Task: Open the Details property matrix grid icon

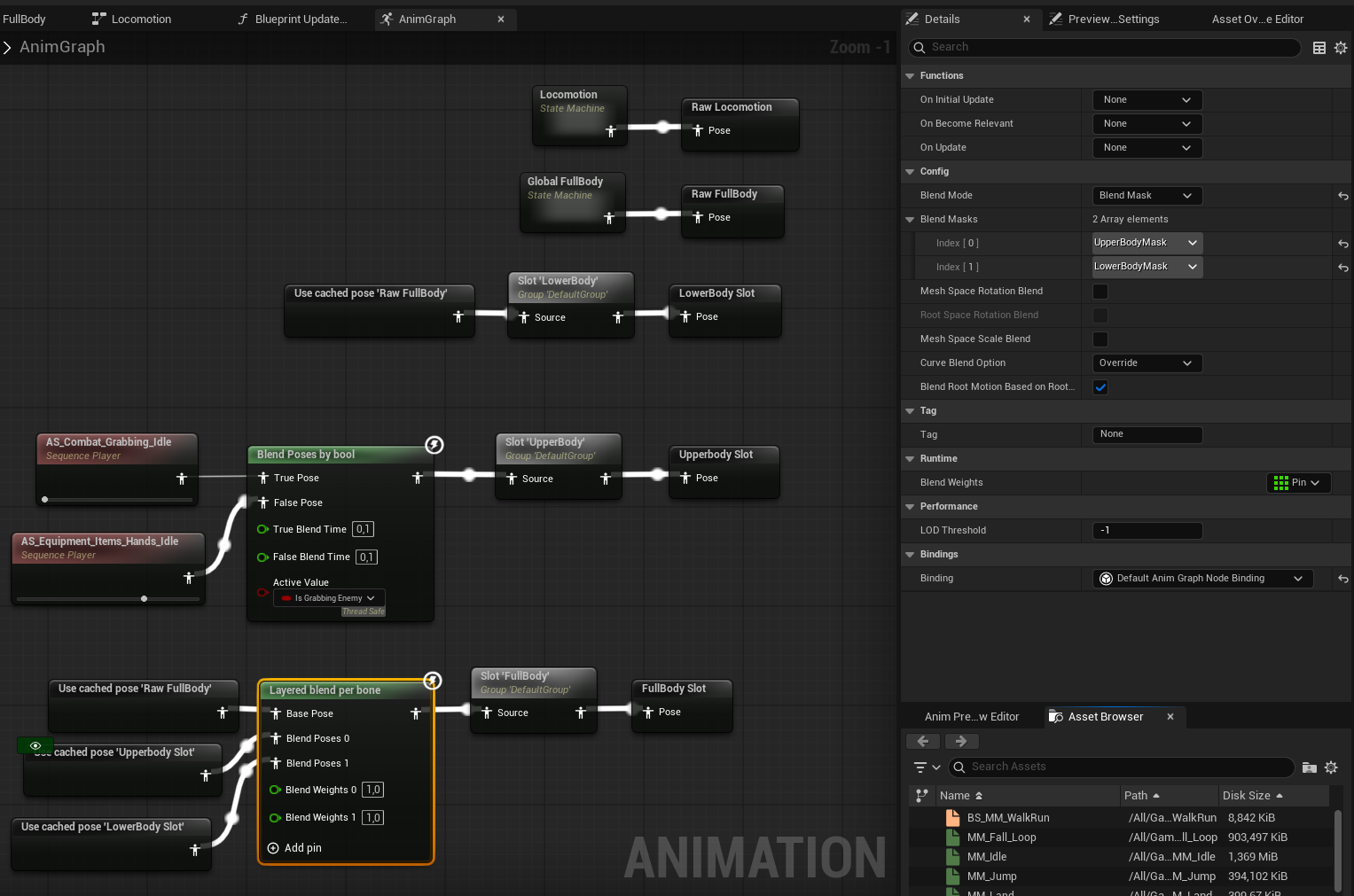Action: 1319,48
